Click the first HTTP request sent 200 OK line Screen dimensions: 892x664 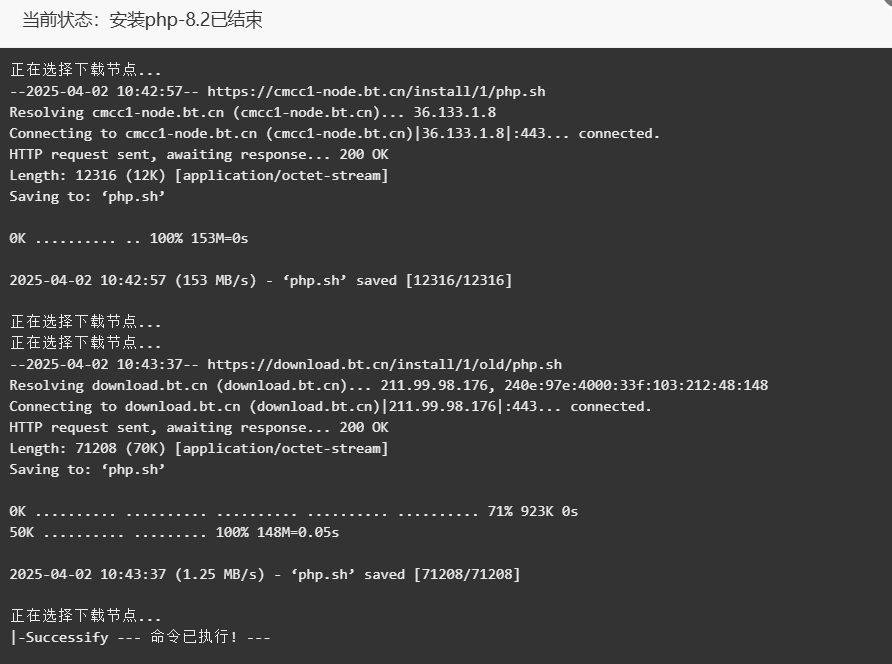tap(199, 154)
